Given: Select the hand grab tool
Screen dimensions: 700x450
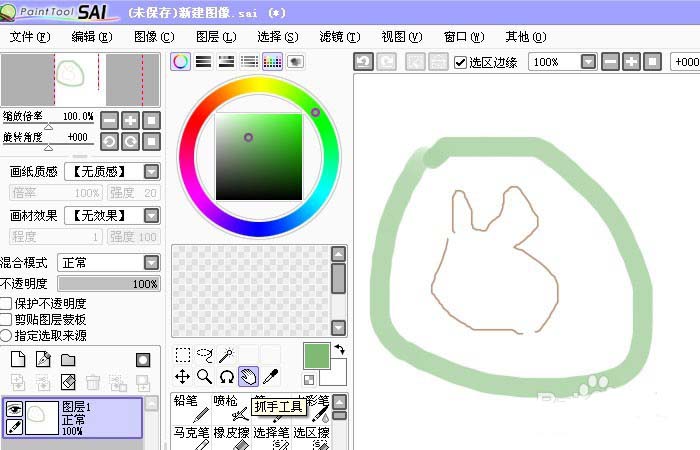Looking at the screenshot, I should pyautogui.click(x=248, y=377).
